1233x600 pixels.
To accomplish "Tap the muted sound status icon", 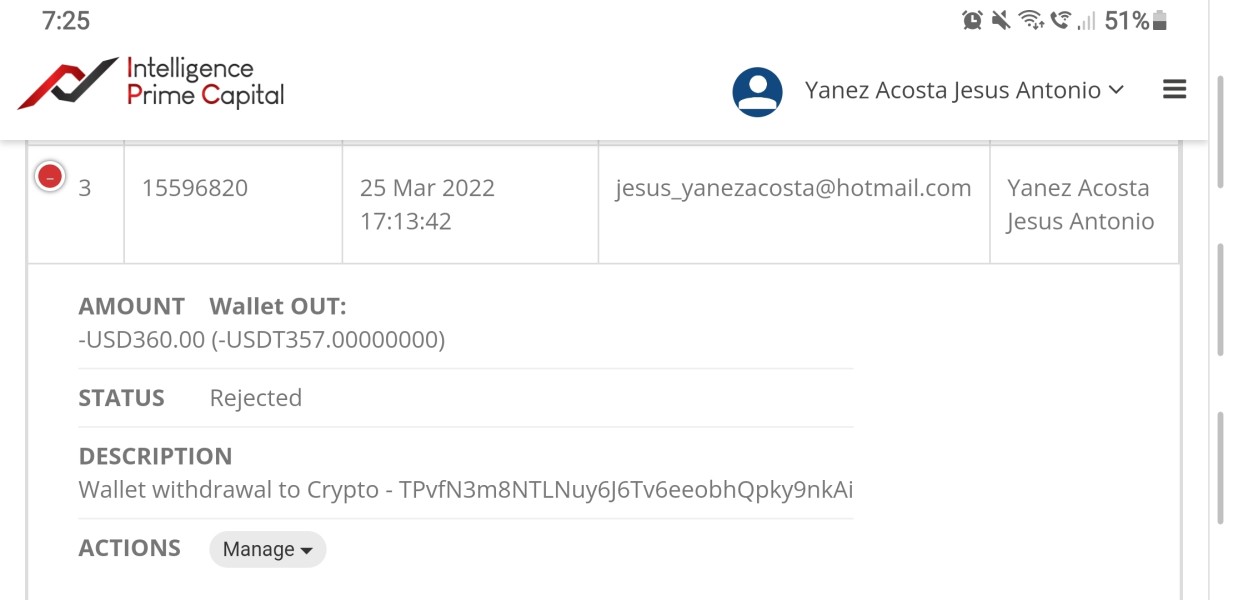I will point(1001,20).
